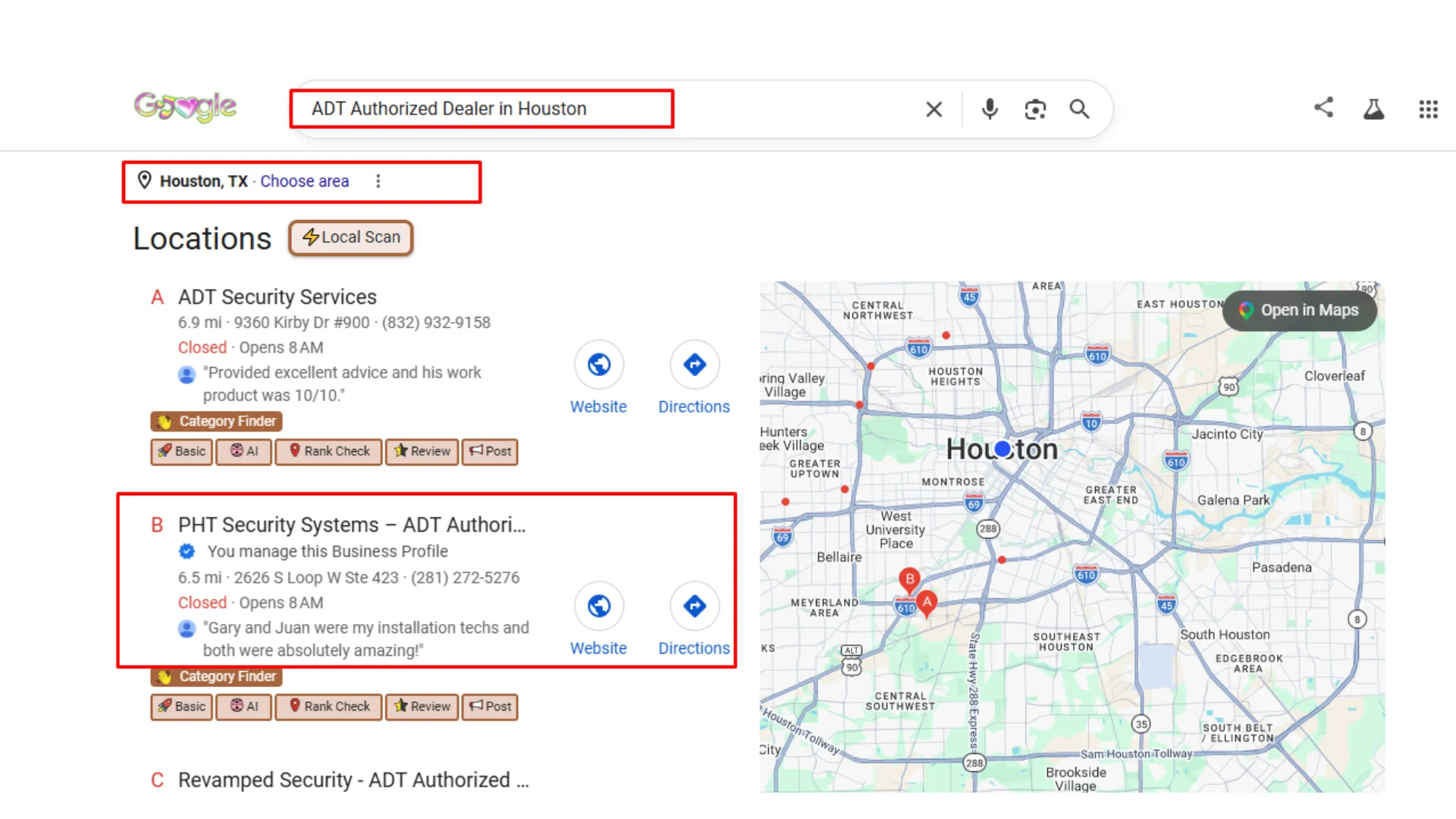This screenshot has width=1456, height=819.
Task: Click Review button under PHT Security Systems
Action: pyautogui.click(x=422, y=707)
